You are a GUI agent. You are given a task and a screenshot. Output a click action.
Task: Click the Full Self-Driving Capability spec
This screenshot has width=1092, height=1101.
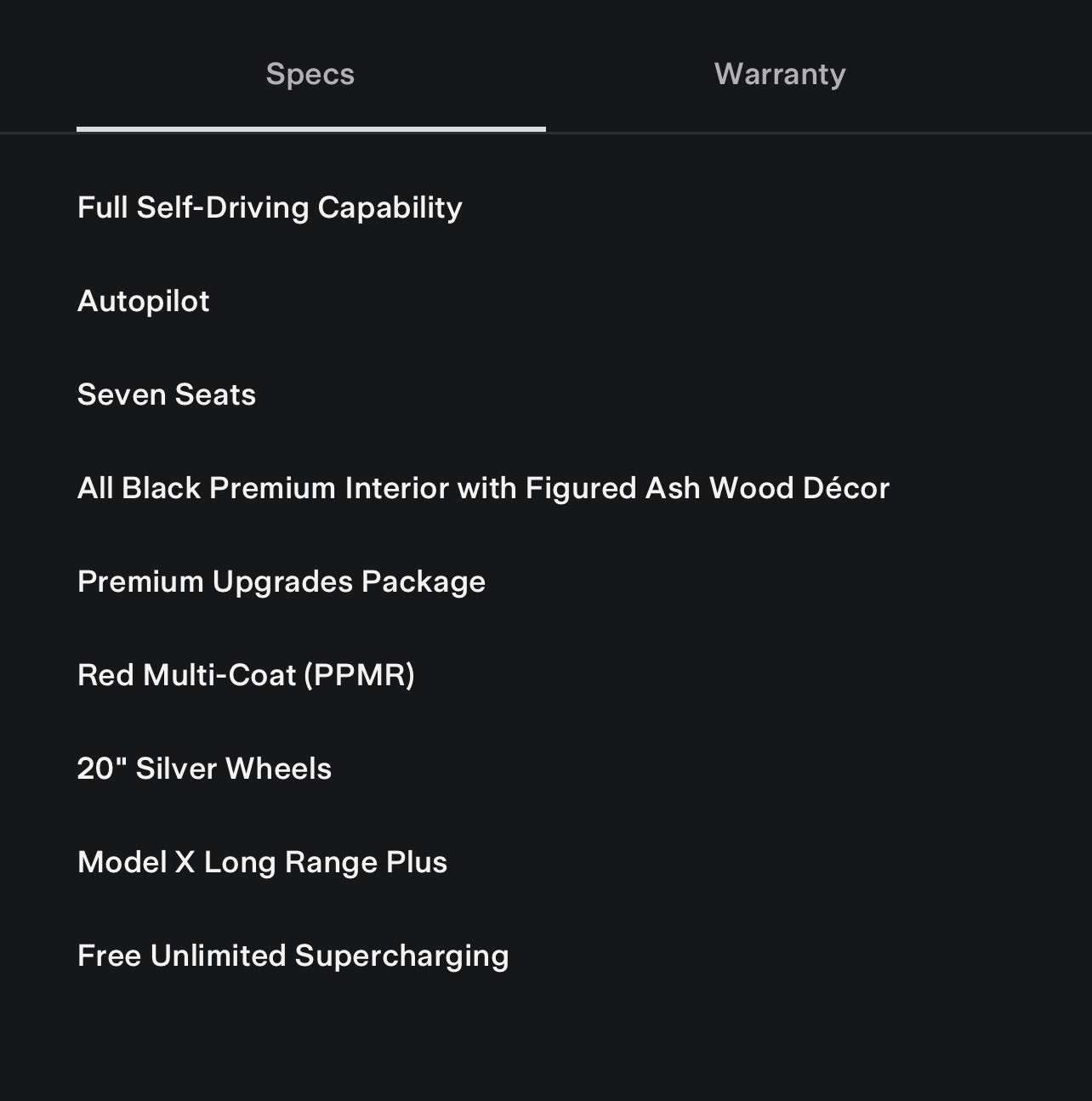(270, 207)
